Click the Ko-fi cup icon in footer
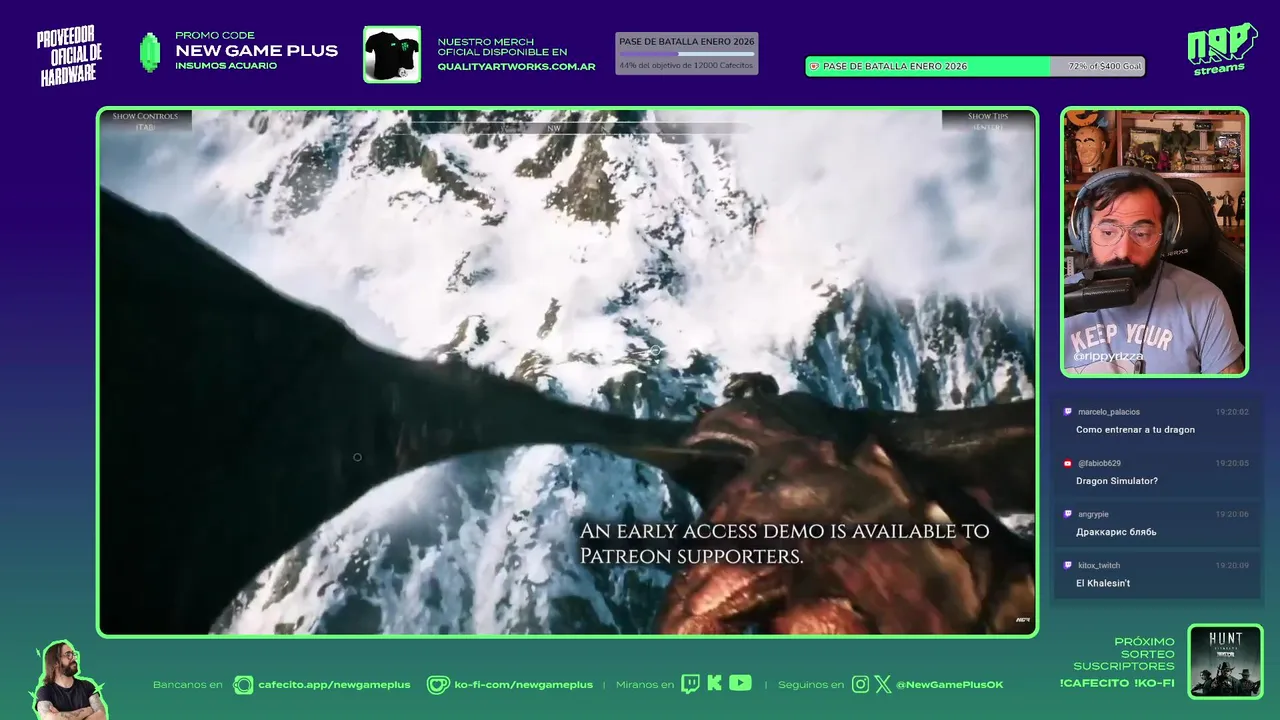Image resolution: width=1280 pixels, height=720 pixels. click(x=438, y=685)
